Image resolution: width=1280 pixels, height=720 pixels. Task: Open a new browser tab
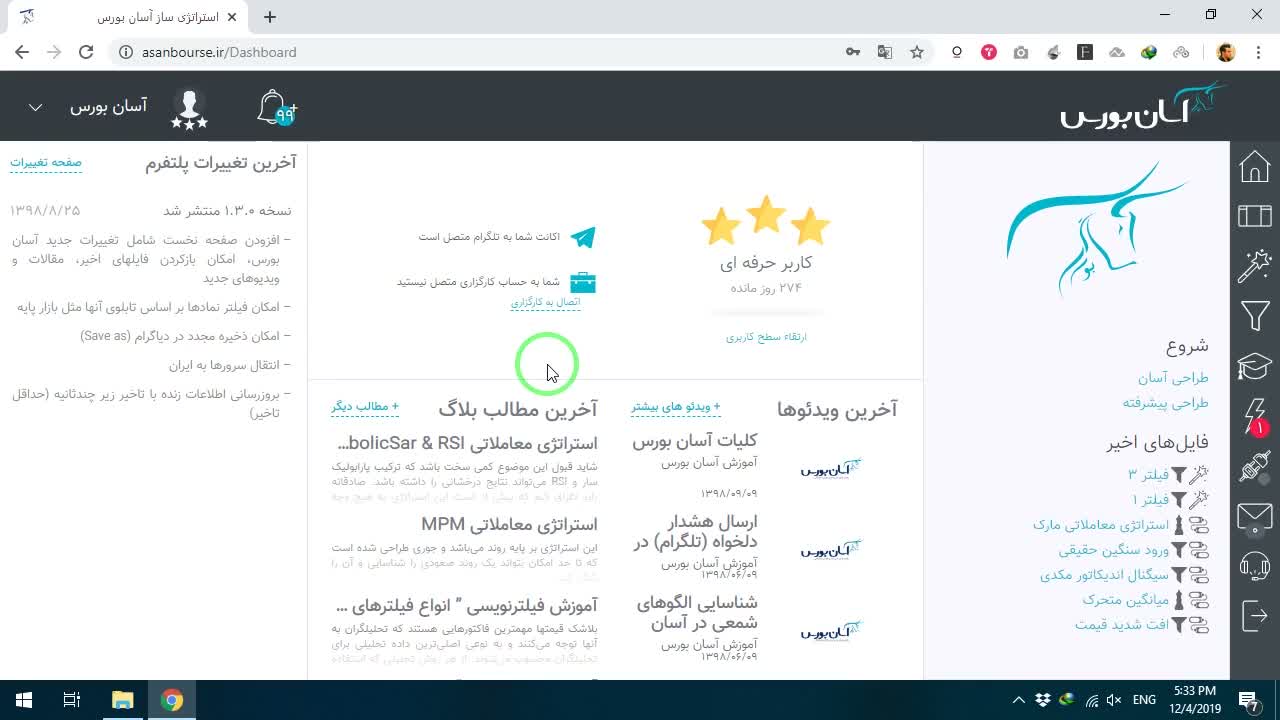270,16
